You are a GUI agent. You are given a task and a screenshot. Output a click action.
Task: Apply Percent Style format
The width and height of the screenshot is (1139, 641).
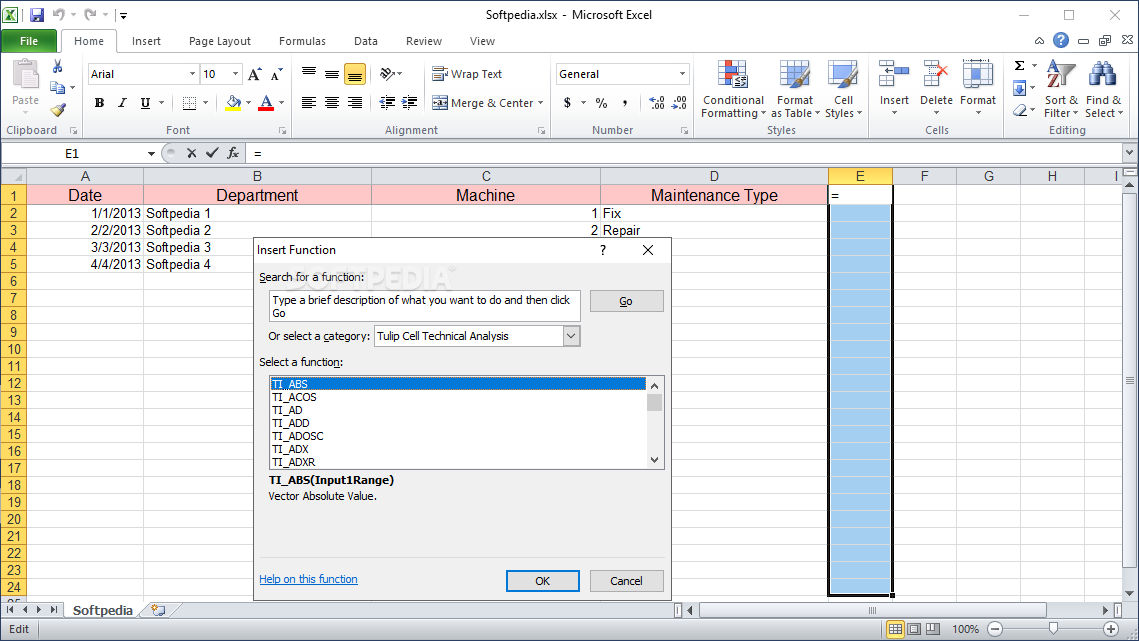click(x=601, y=103)
